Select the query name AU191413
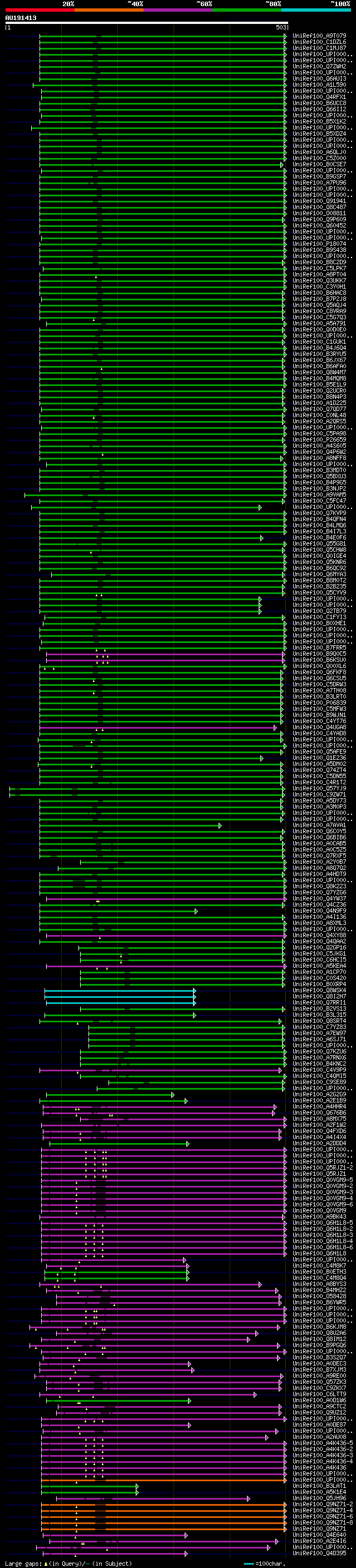This screenshot has width=356, height=1568. point(21,18)
